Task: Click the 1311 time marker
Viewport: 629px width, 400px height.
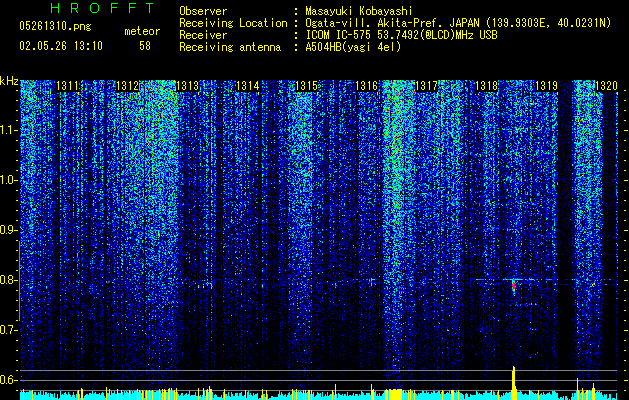Action: (67, 86)
